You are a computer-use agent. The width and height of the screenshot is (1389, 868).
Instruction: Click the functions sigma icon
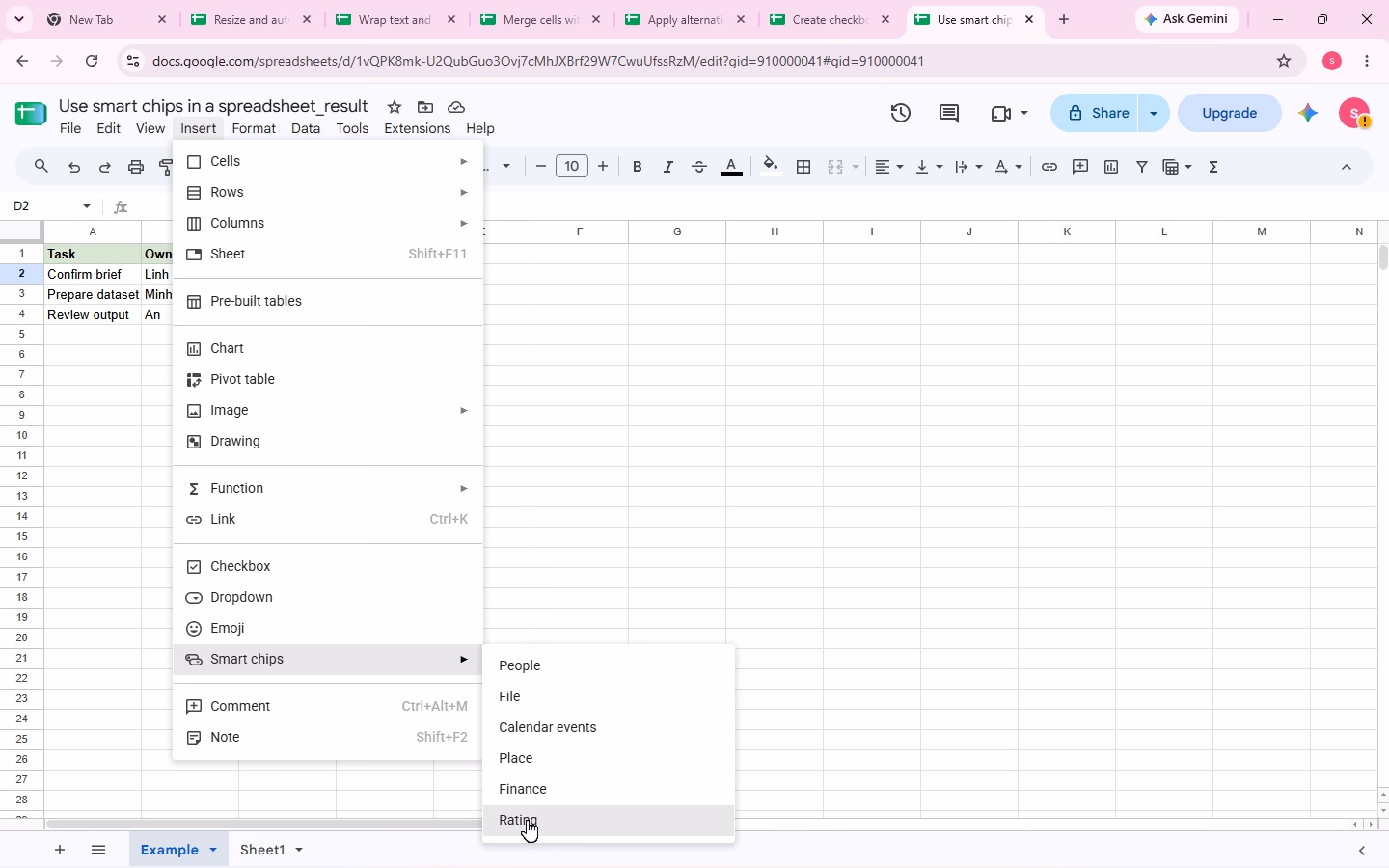[x=1213, y=167]
